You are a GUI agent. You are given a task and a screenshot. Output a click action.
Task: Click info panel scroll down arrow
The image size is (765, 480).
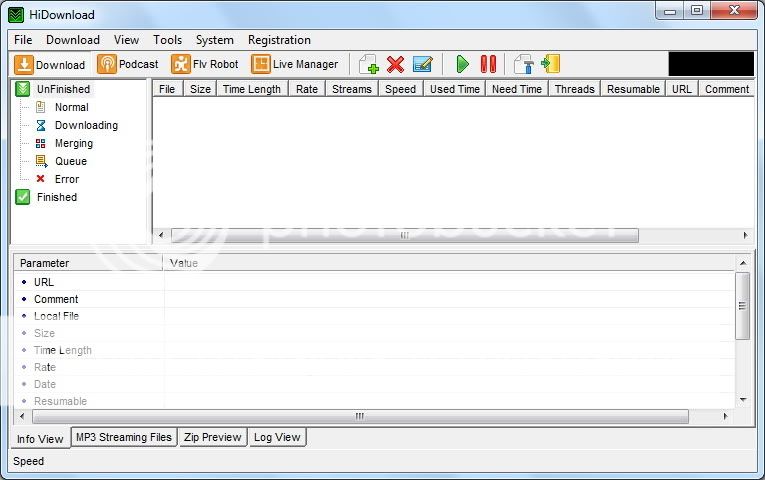[743, 400]
